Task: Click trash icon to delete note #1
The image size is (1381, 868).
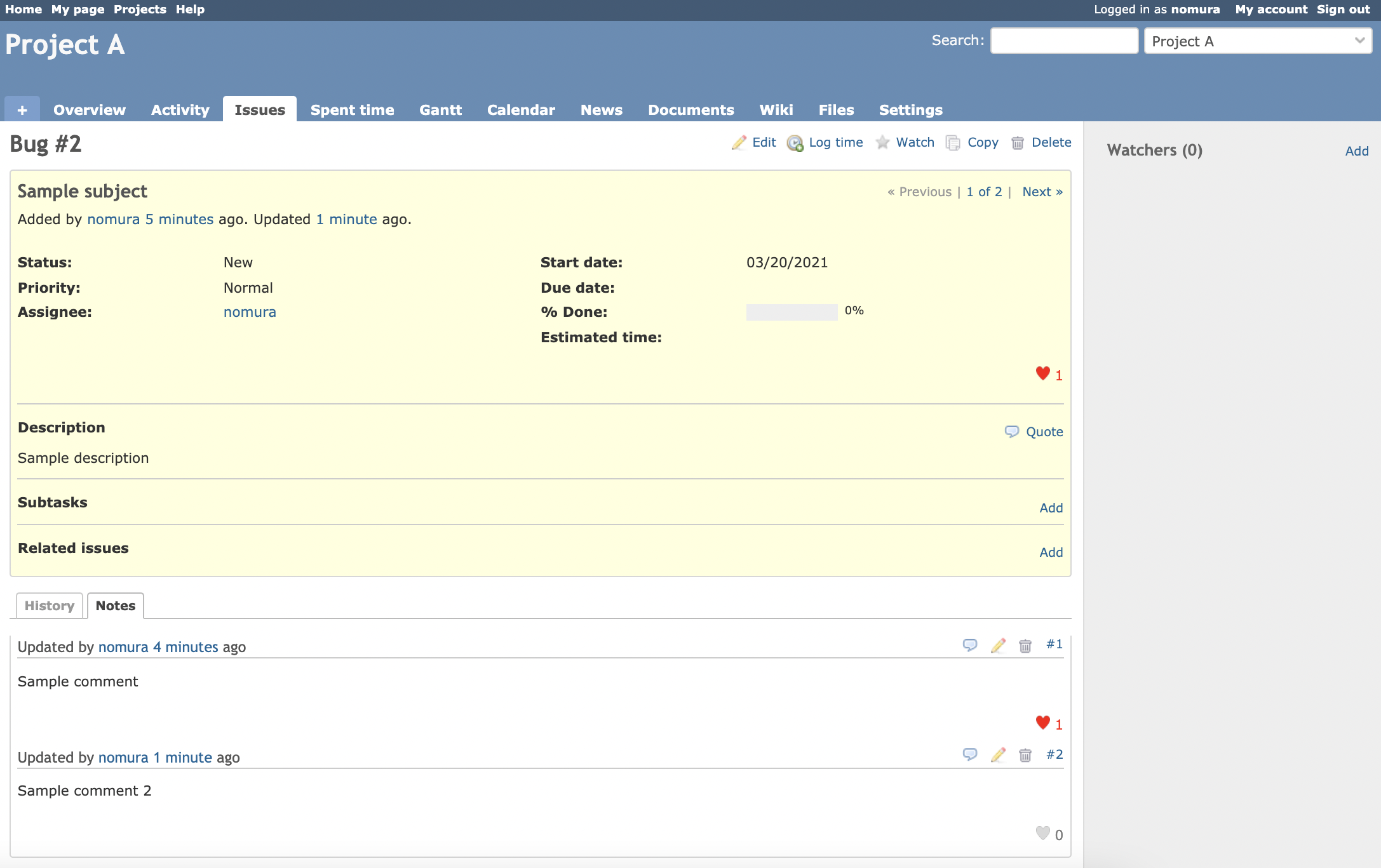Action: coord(1025,646)
